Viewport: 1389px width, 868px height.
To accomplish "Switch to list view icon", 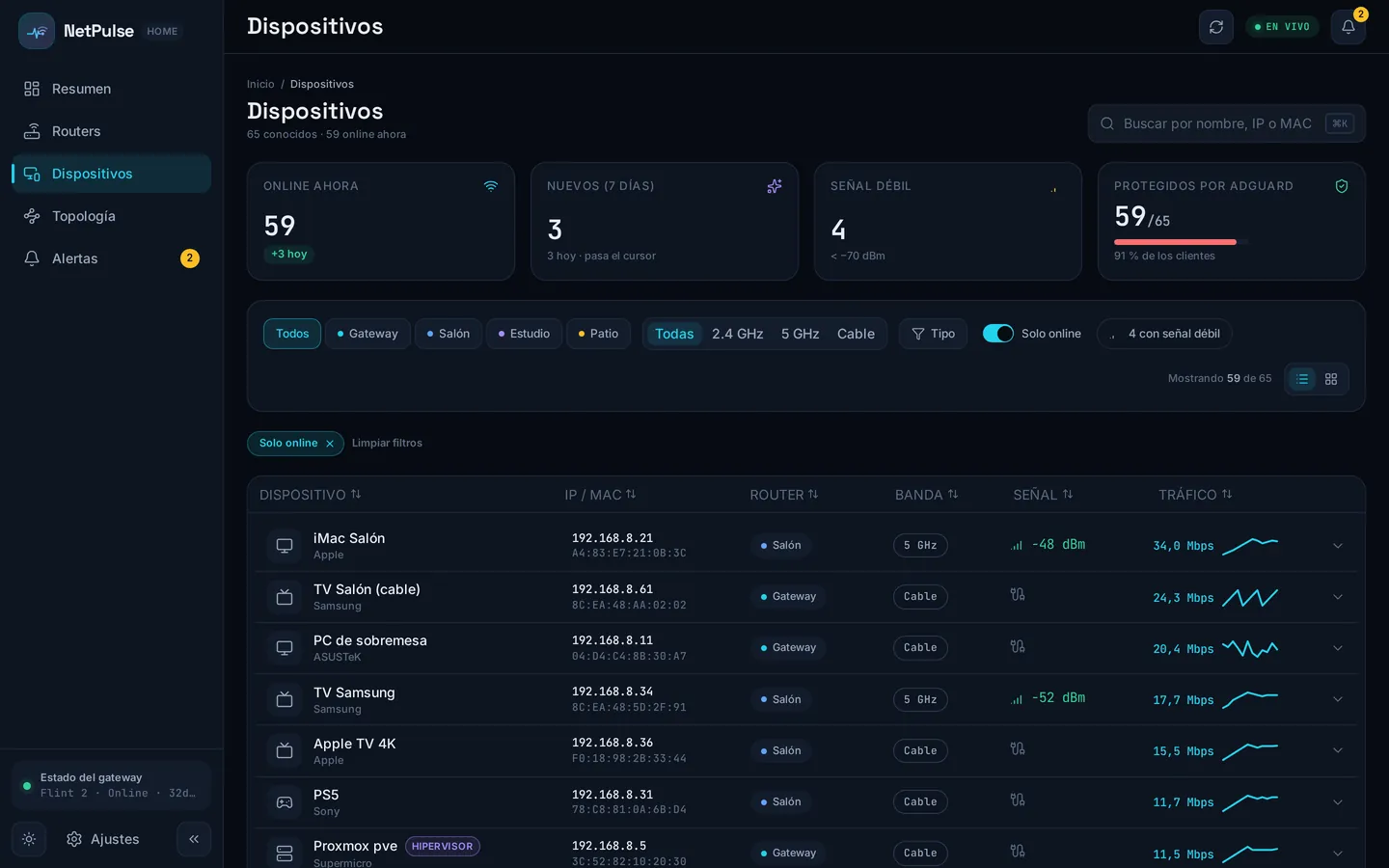I will click(1302, 379).
